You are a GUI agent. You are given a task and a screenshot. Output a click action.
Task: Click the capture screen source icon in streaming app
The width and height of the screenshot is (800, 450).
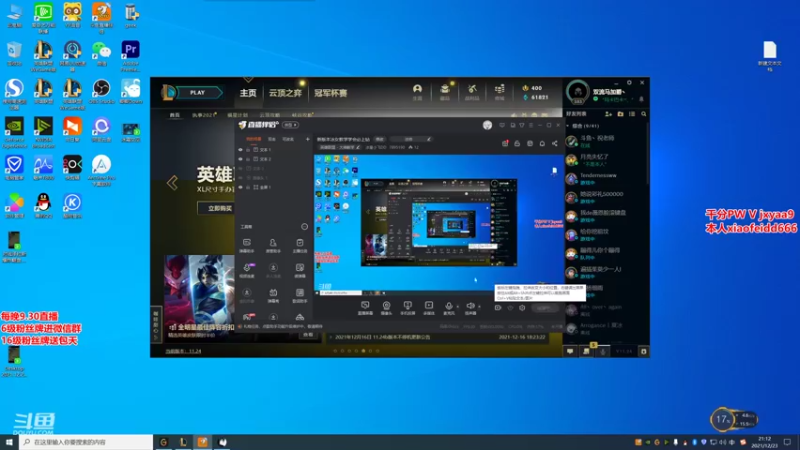365,308
